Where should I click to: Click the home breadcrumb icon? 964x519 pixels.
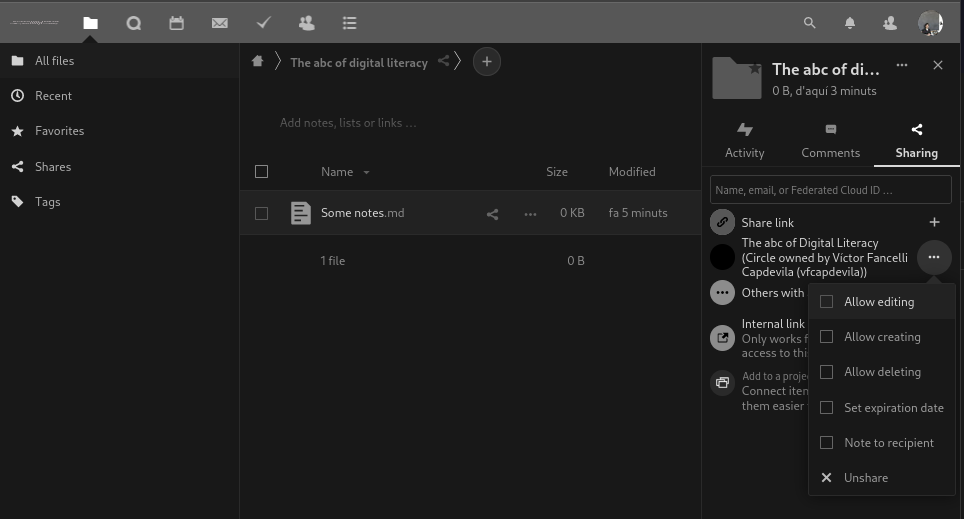click(258, 62)
